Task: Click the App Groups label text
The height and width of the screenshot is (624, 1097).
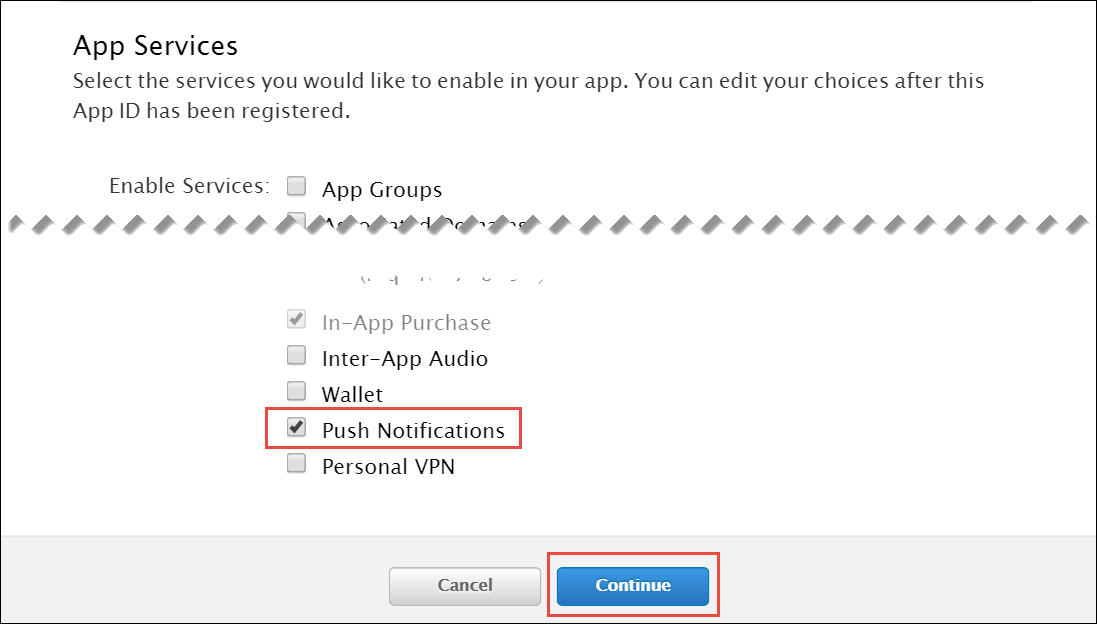Action: point(383,189)
